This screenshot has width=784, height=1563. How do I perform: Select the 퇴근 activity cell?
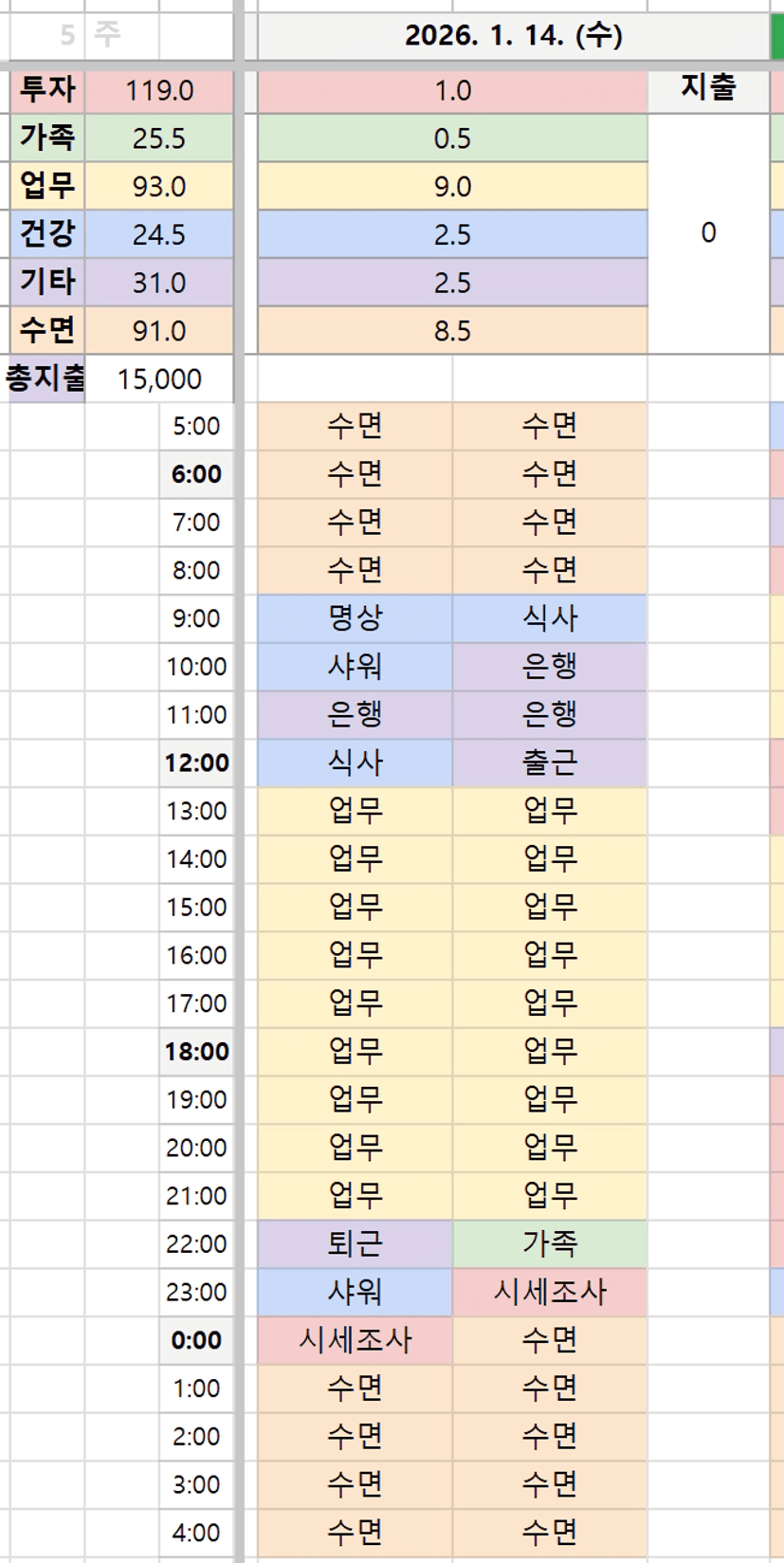[355, 1243]
